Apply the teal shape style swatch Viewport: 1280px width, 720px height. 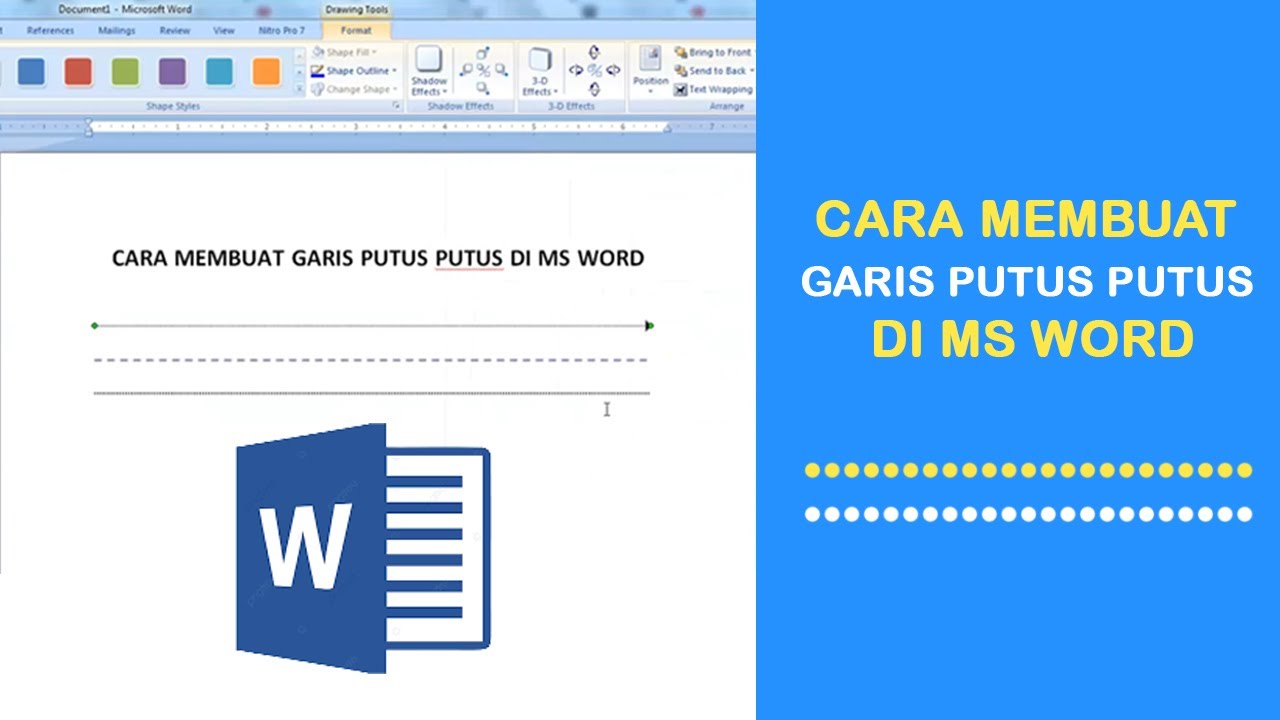pyautogui.click(x=219, y=71)
